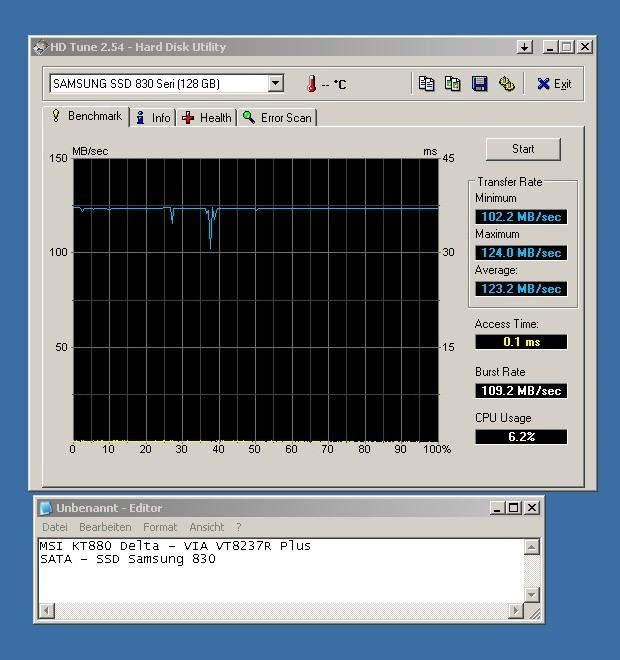Click the line 'SATA - SSD Samsung 830'

[128, 559]
